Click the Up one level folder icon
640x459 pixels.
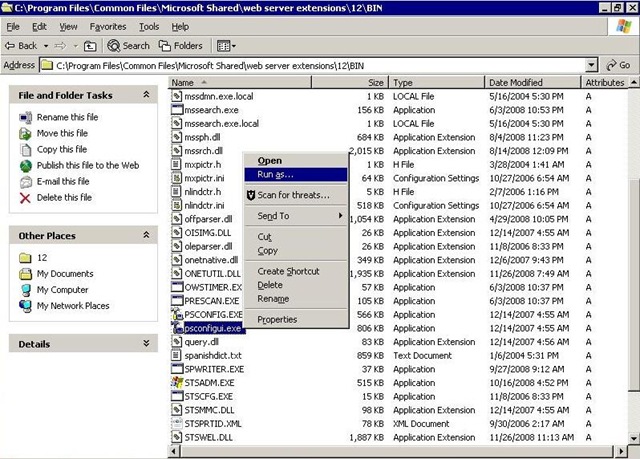click(x=90, y=46)
